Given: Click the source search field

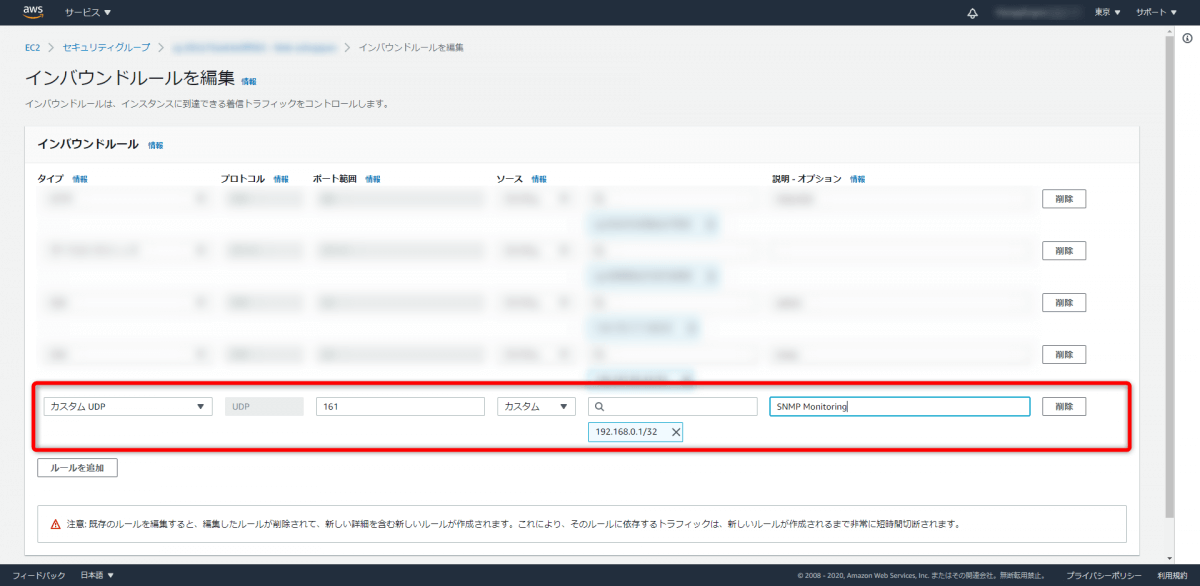Looking at the screenshot, I should (x=672, y=407).
